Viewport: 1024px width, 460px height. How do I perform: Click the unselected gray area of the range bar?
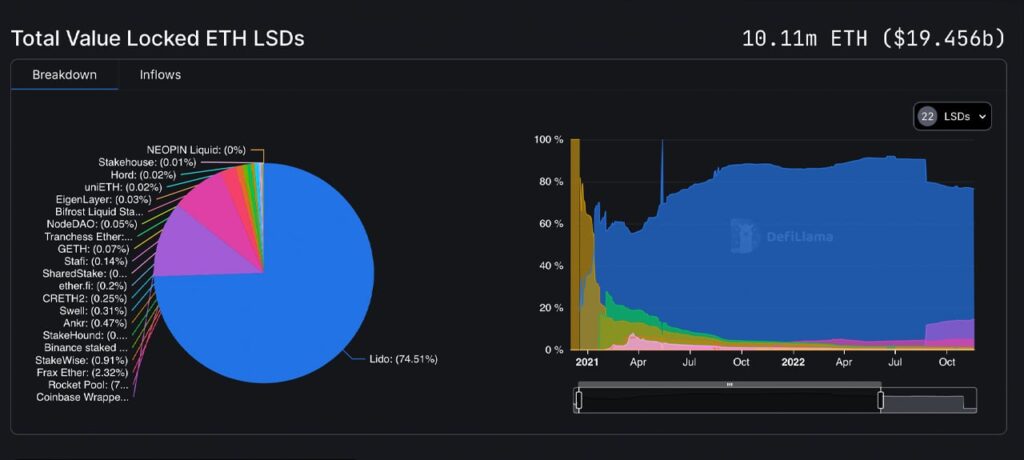click(928, 401)
